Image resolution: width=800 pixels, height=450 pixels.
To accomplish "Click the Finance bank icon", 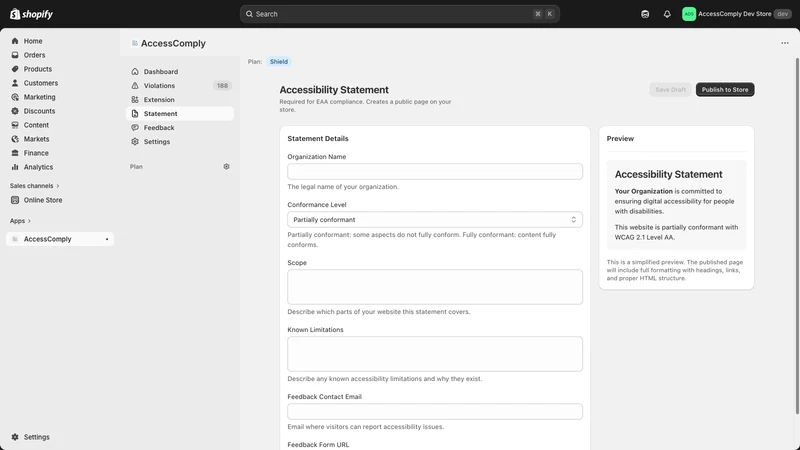I will [x=15, y=153].
